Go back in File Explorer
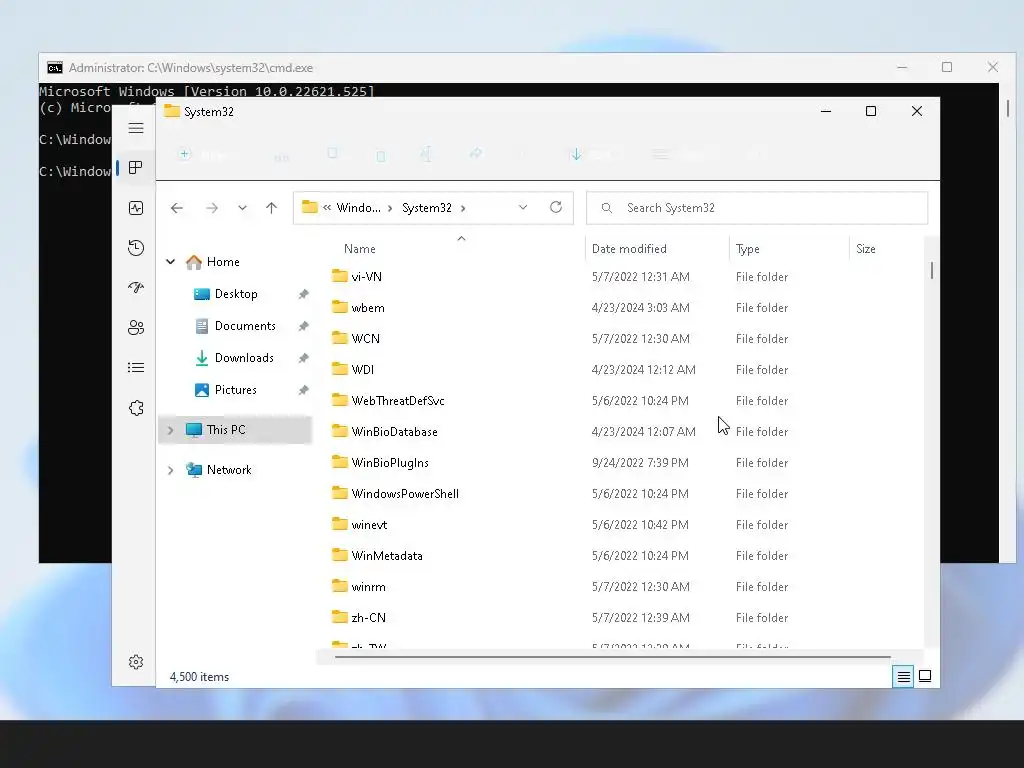The width and height of the screenshot is (1024, 768). [176, 208]
